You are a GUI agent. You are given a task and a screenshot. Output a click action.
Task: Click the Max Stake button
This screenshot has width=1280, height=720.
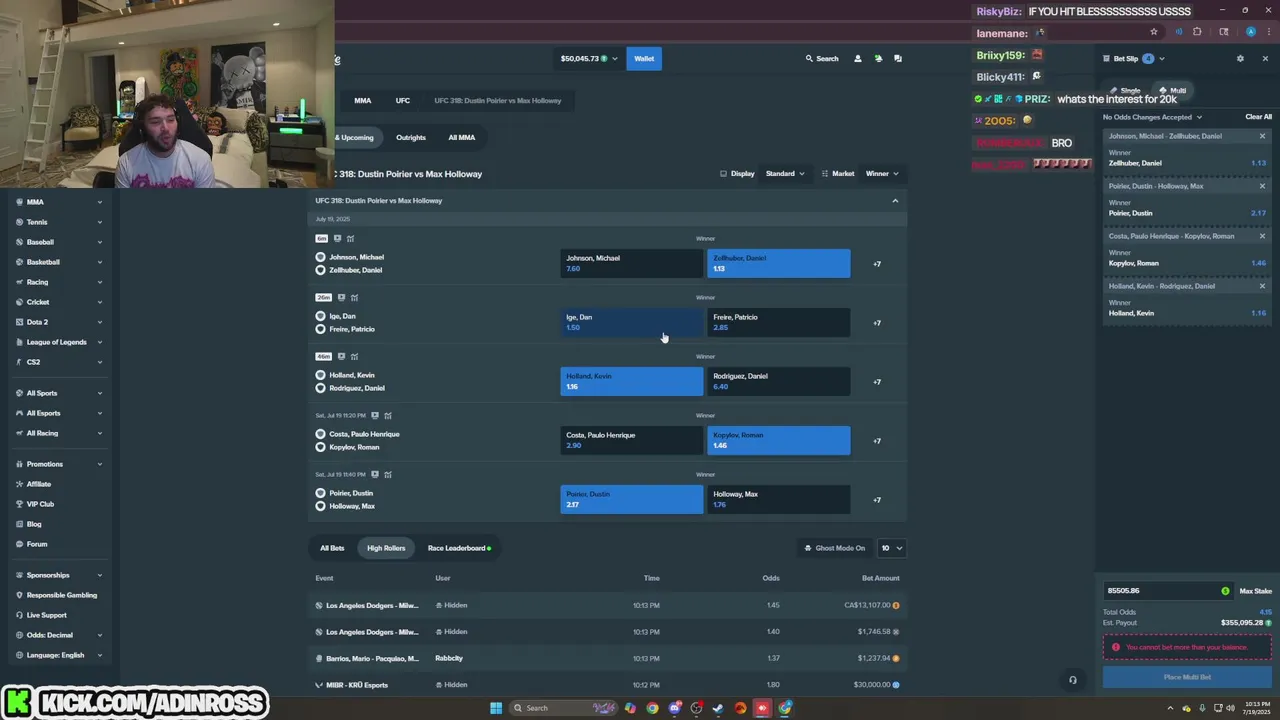[1255, 591]
